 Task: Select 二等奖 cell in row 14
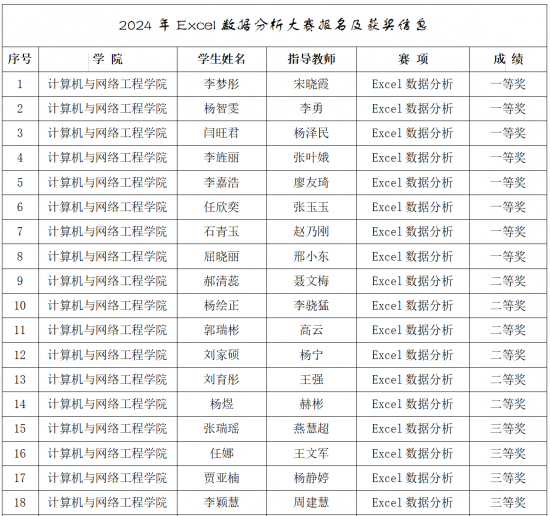(508, 404)
